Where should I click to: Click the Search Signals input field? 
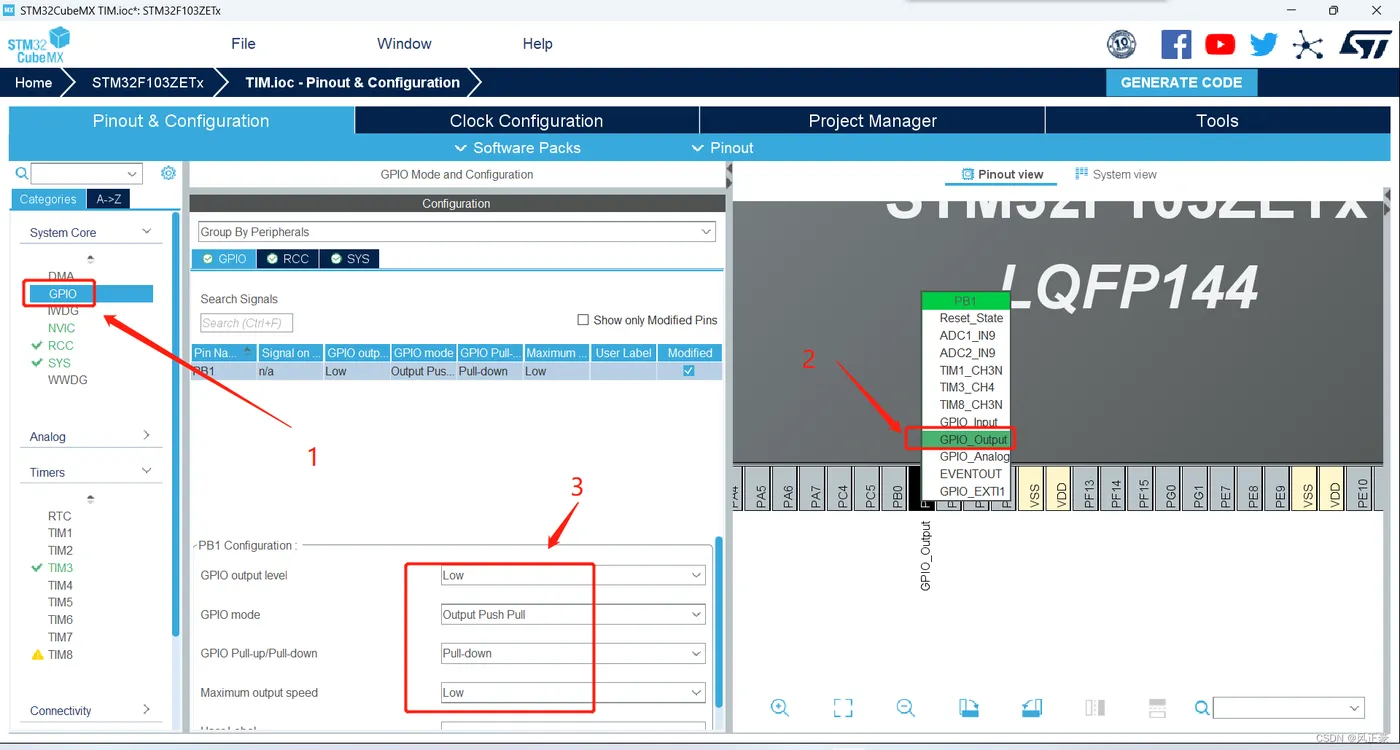[246, 323]
